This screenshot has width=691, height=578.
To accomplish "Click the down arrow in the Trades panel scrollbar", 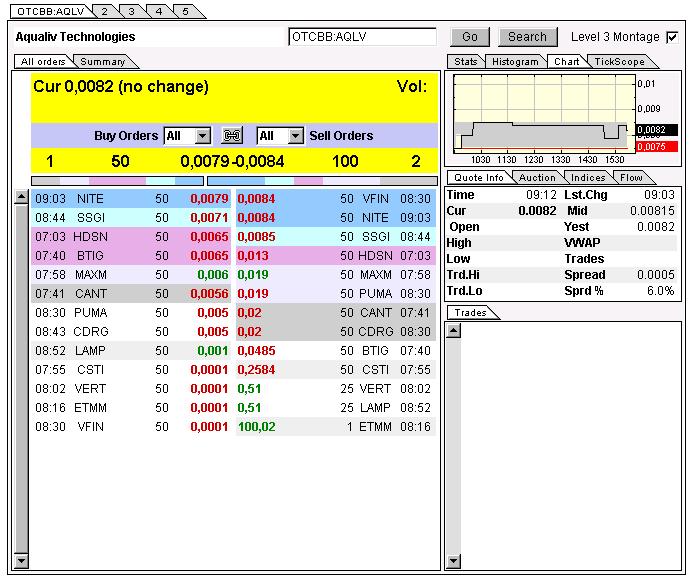I will pyautogui.click(x=453, y=561).
